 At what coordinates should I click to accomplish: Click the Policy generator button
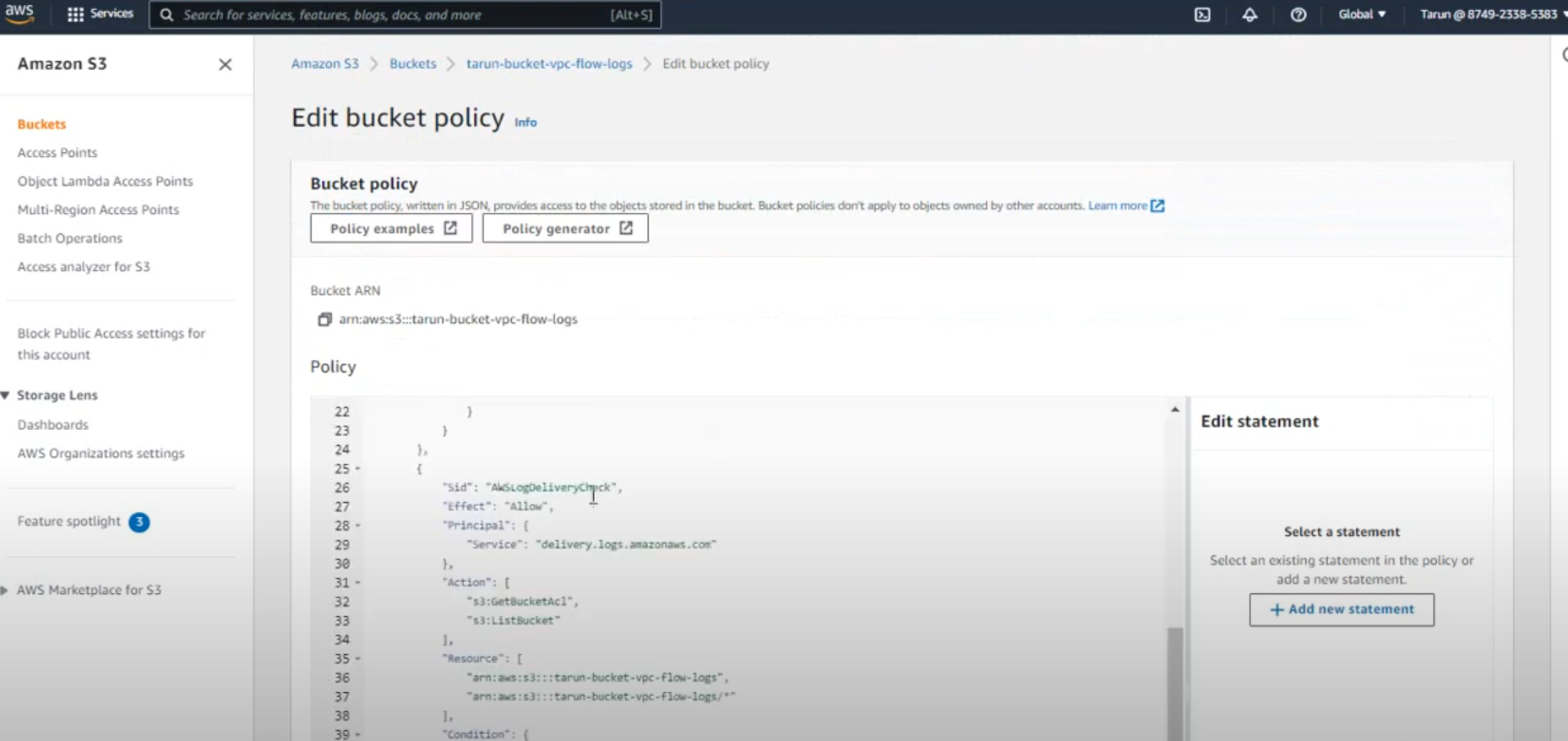click(x=565, y=228)
